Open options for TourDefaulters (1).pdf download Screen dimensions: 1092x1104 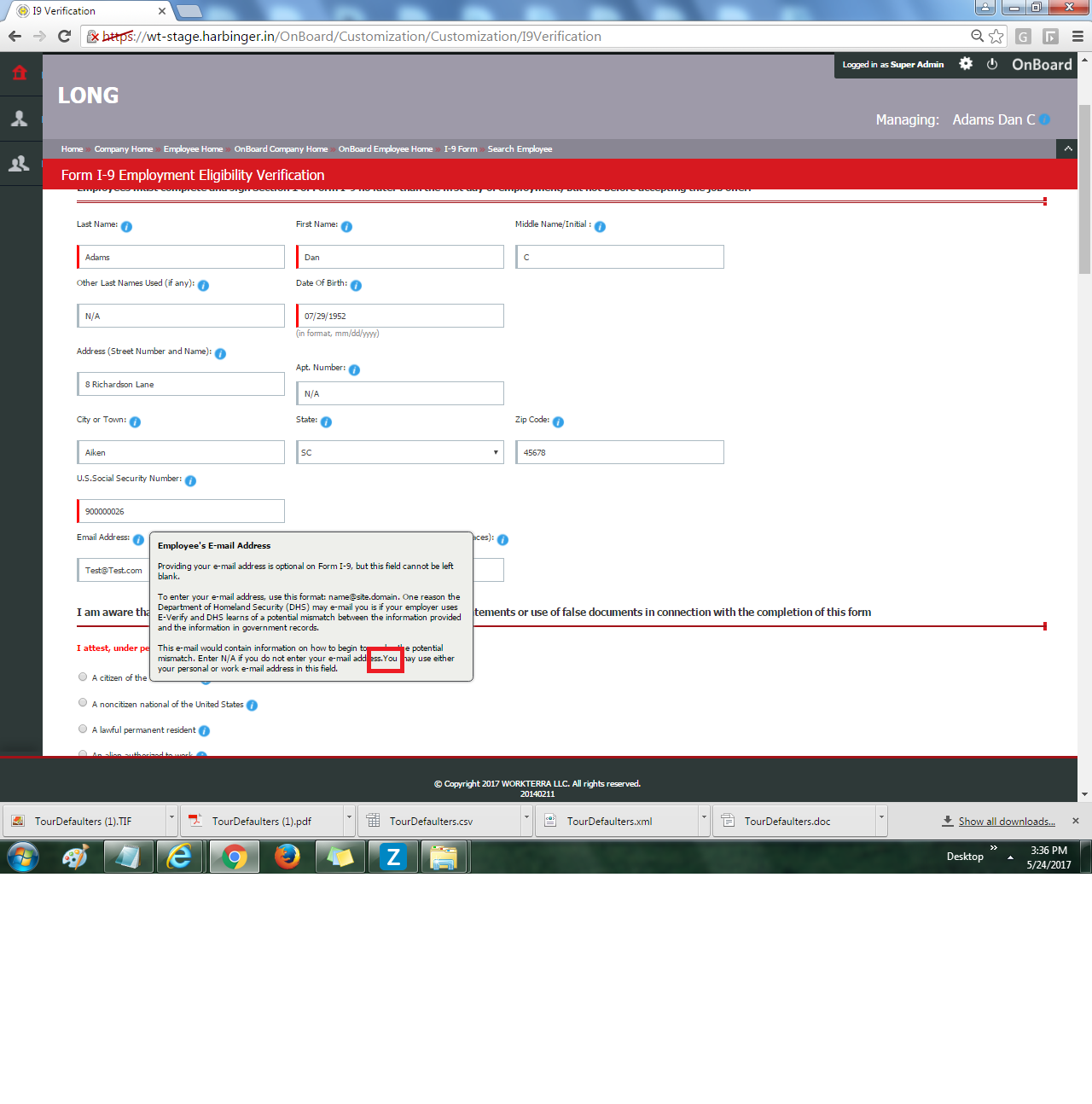(349, 821)
